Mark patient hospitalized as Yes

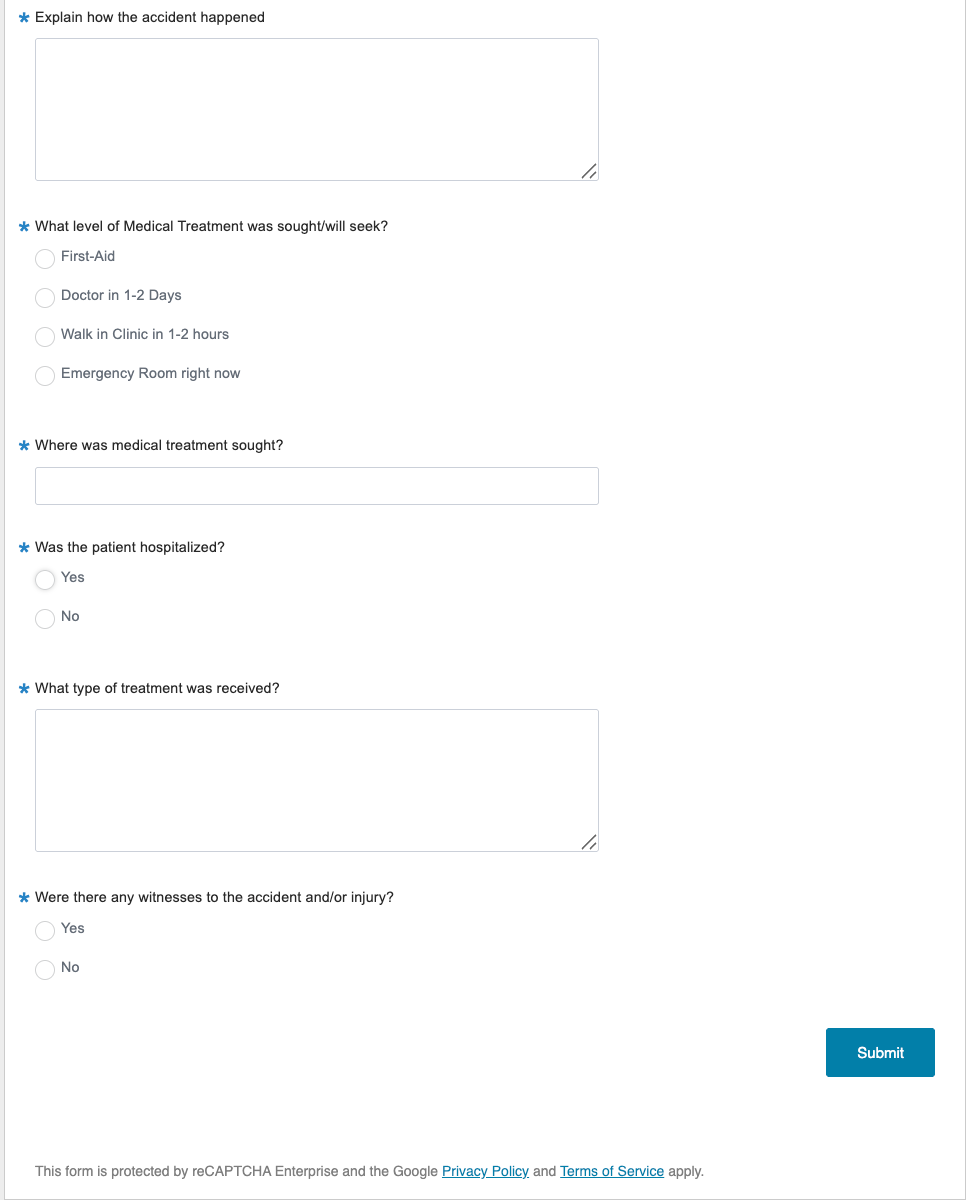tap(45, 580)
